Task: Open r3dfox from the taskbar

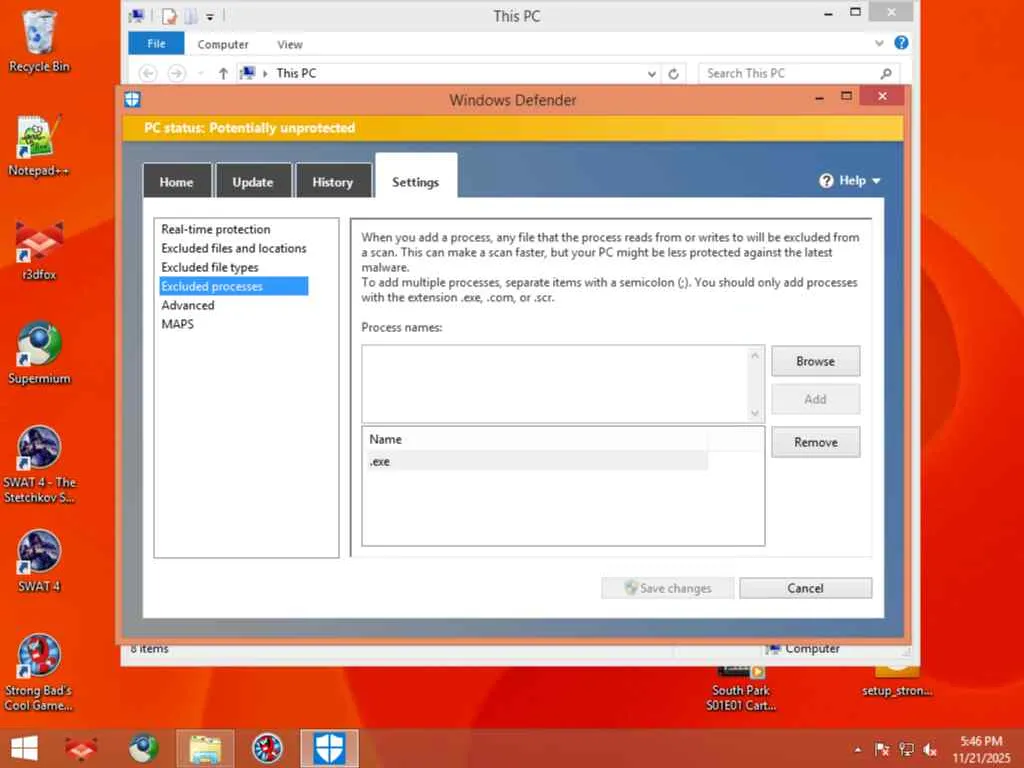Action: click(x=81, y=748)
